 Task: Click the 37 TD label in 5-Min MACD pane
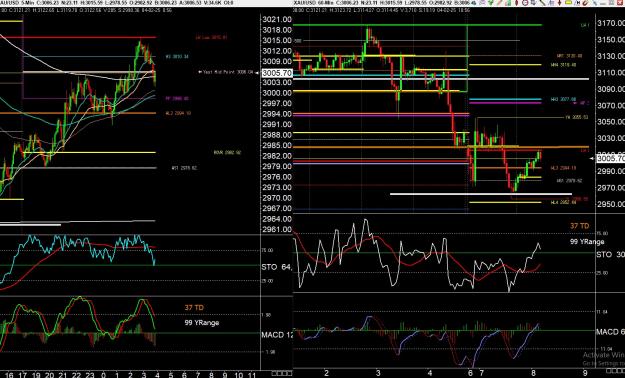(194, 307)
